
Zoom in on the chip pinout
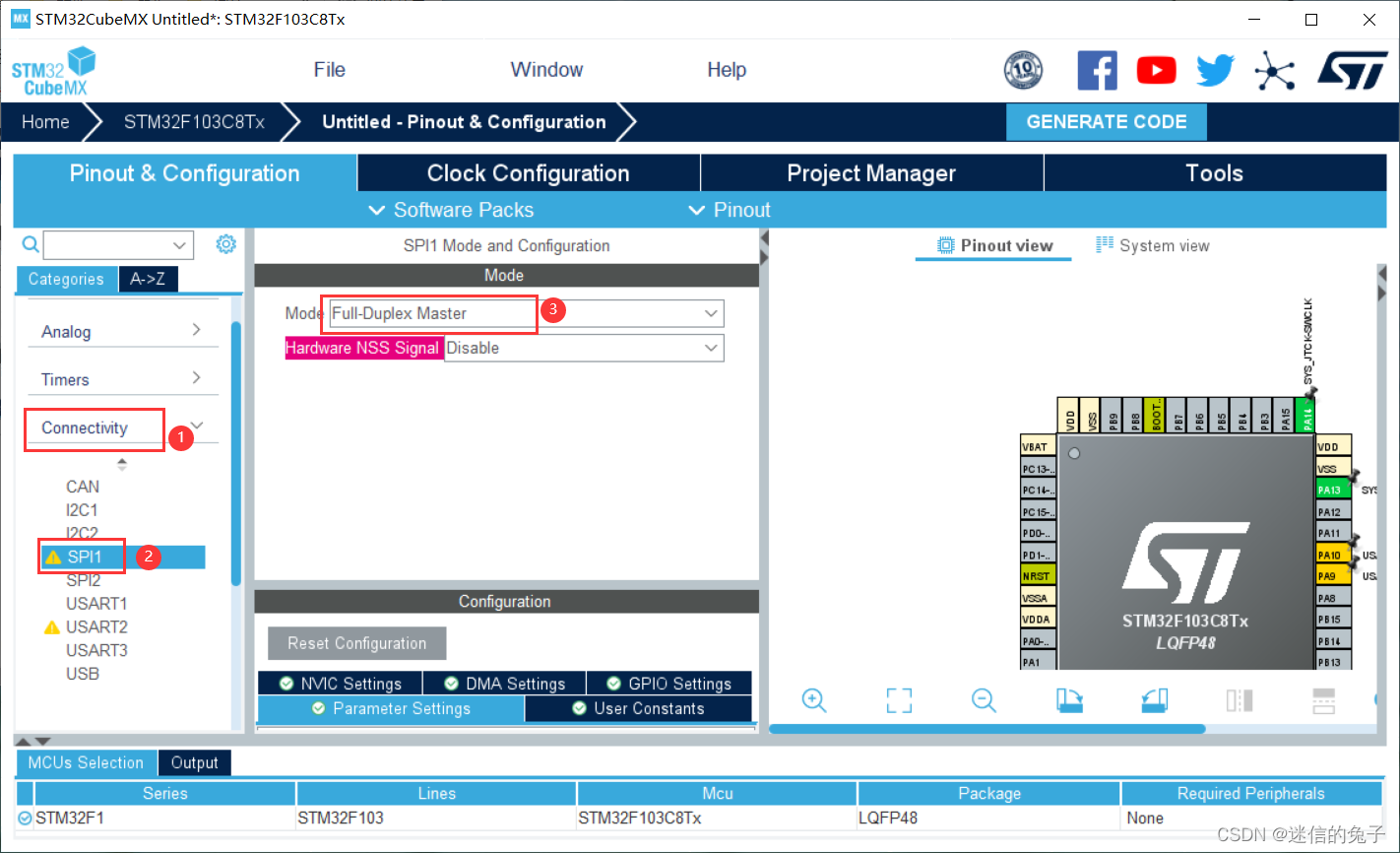pyautogui.click(x=814, y=700)
